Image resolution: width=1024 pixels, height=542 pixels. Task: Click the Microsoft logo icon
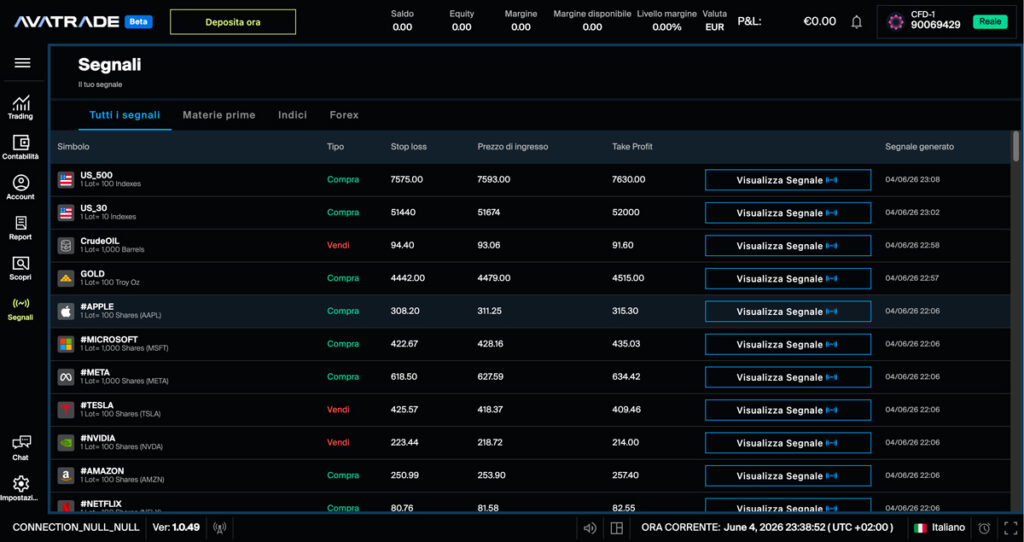[x=65, y=344]
